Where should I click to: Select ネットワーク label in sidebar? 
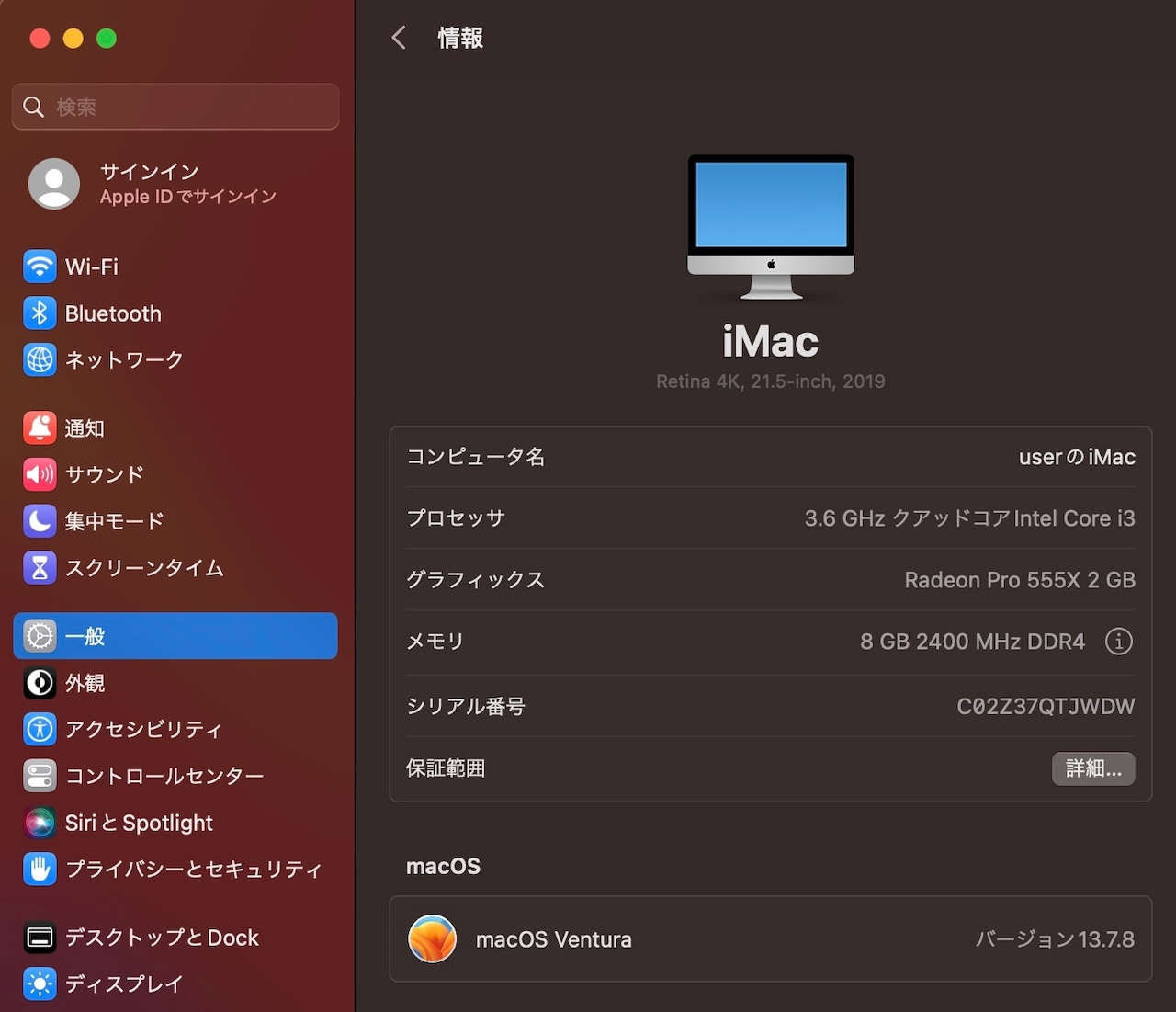pyautogui.click(x=124, y=359)
